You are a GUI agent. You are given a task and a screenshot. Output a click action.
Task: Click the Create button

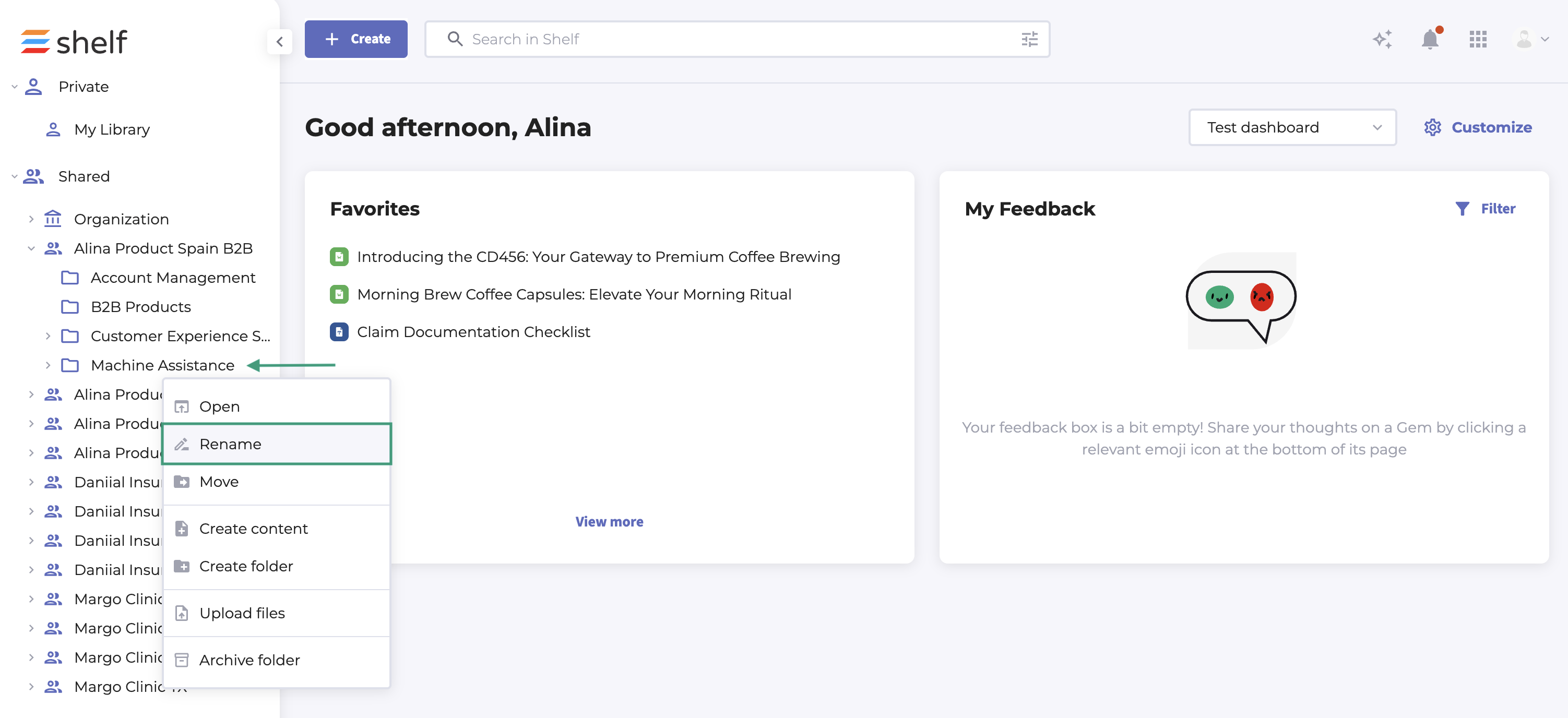356,39
